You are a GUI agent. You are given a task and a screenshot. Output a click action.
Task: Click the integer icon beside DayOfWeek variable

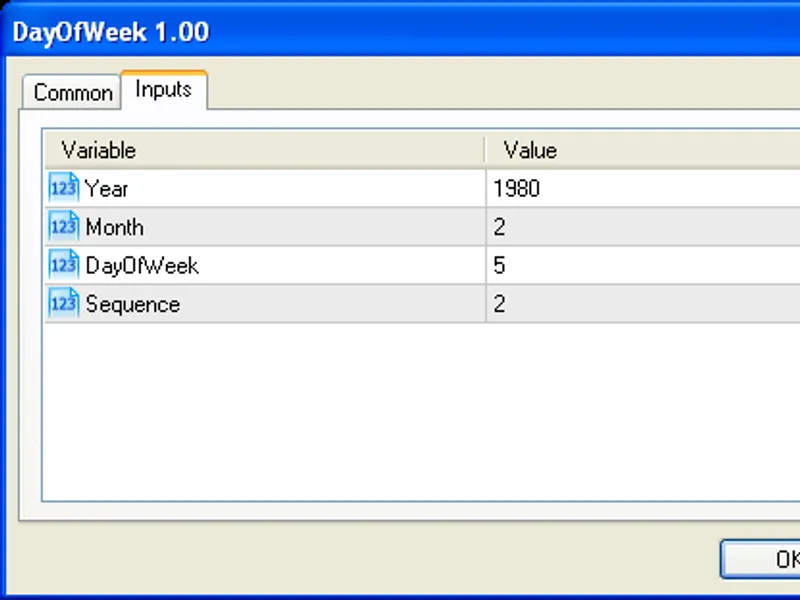tap(64, 265)
